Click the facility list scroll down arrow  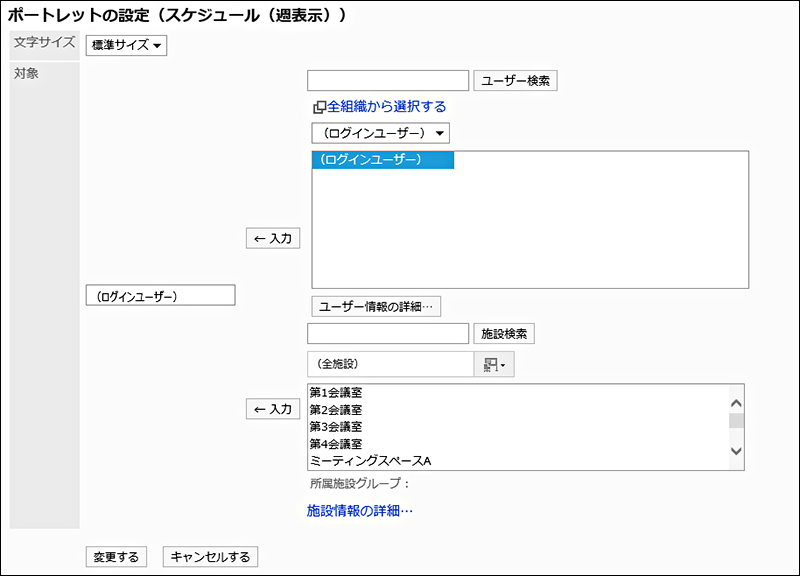[736, 451]
